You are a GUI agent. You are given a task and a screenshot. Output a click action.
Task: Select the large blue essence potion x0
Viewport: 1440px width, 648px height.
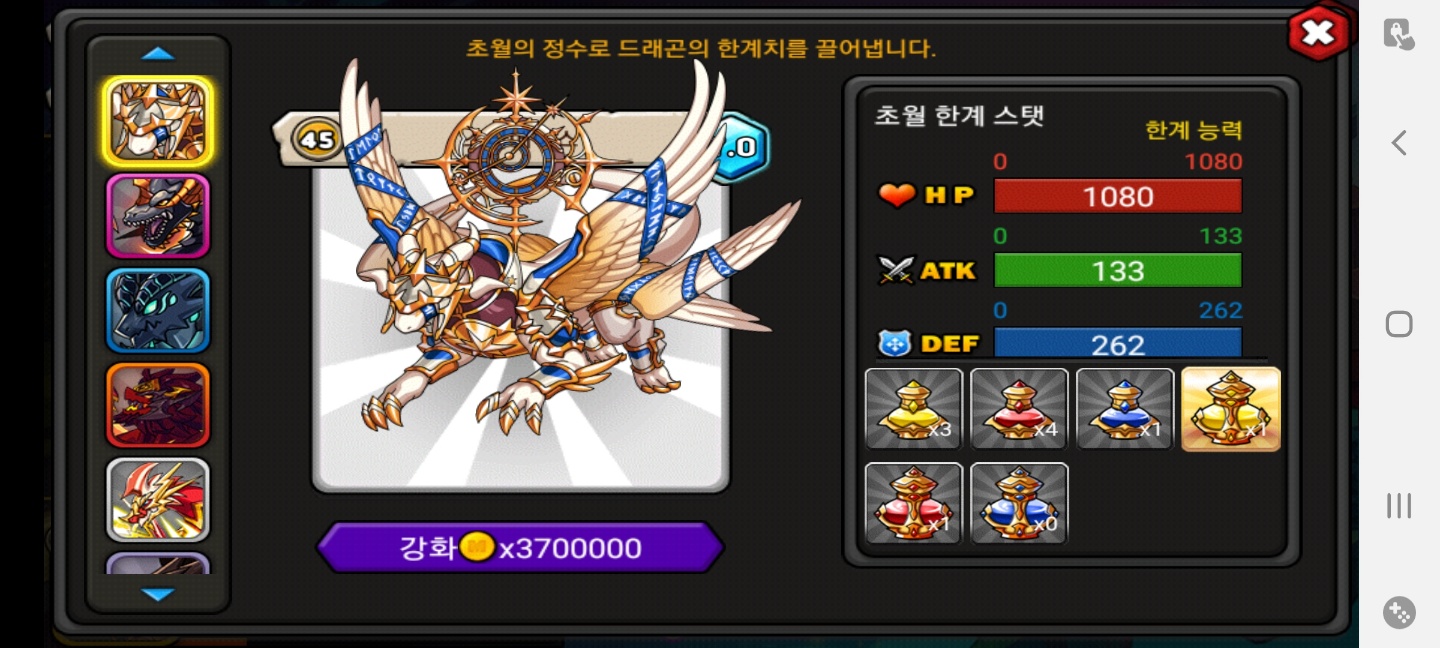tap(1019, 503)
